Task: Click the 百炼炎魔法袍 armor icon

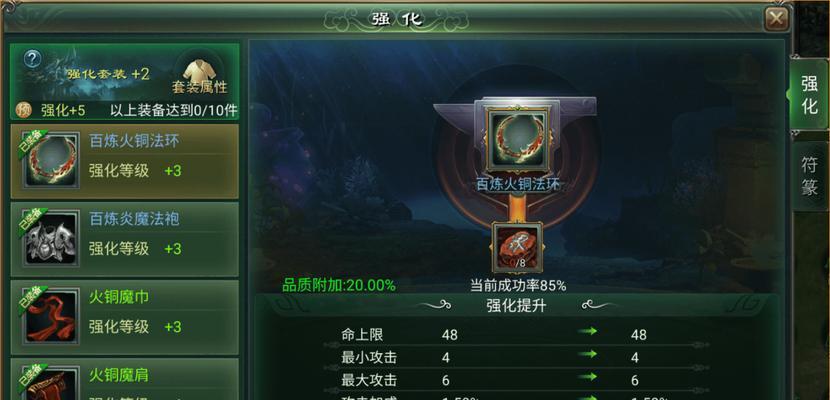Action: click(51, 238)
